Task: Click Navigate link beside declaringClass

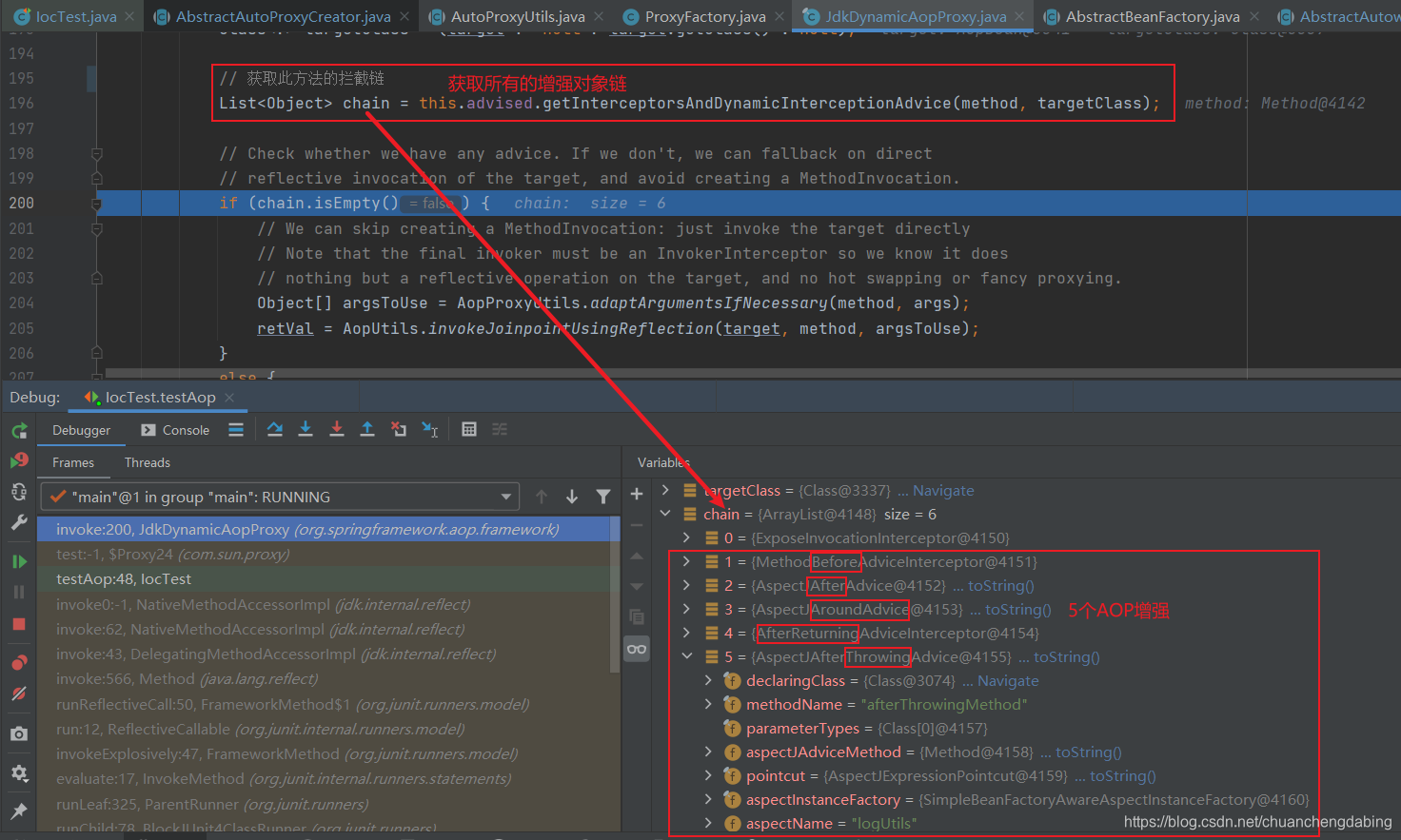Action: (1008, 681)
